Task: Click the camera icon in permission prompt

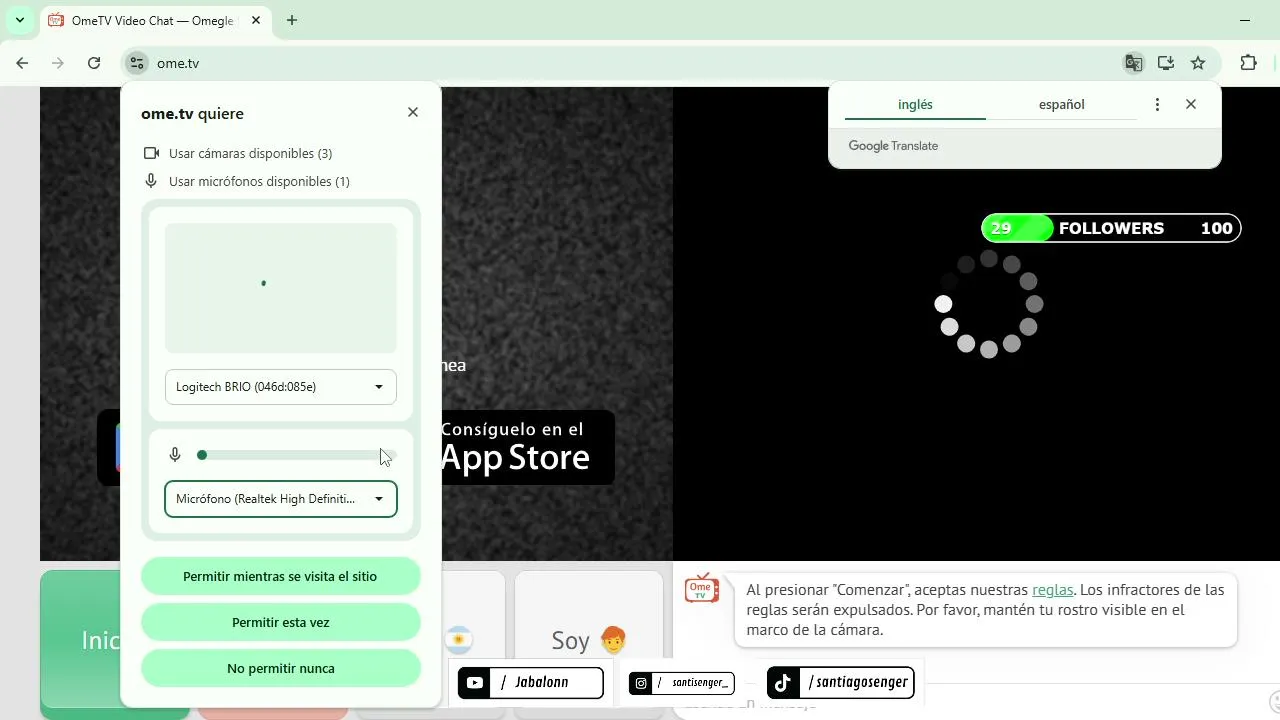Action: [x=151, y=153]
